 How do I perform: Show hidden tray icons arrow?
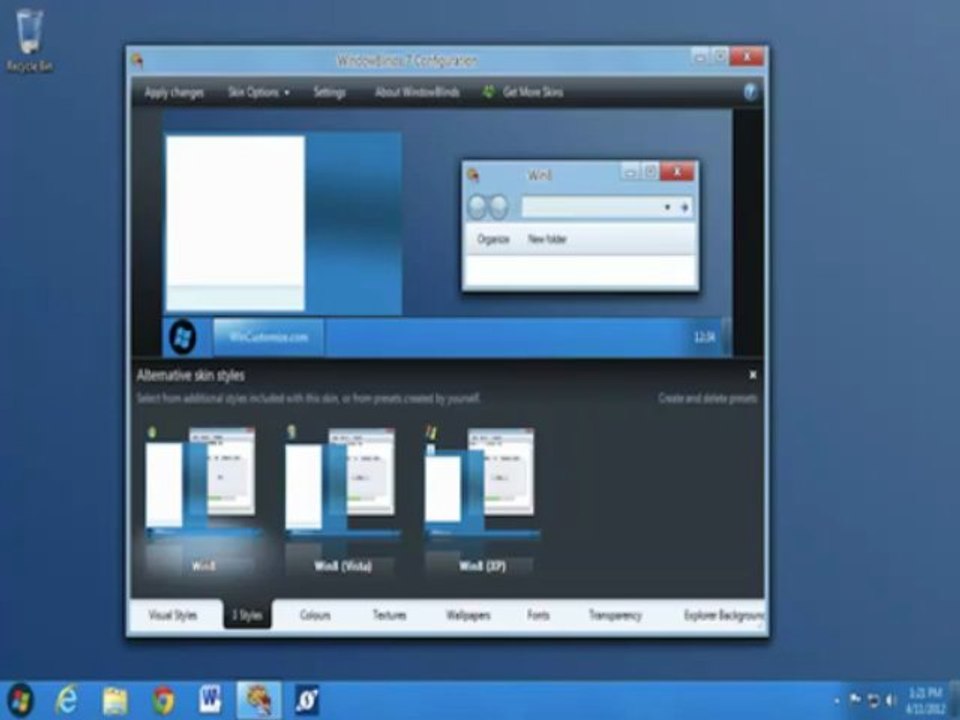(x=837, y=700)
